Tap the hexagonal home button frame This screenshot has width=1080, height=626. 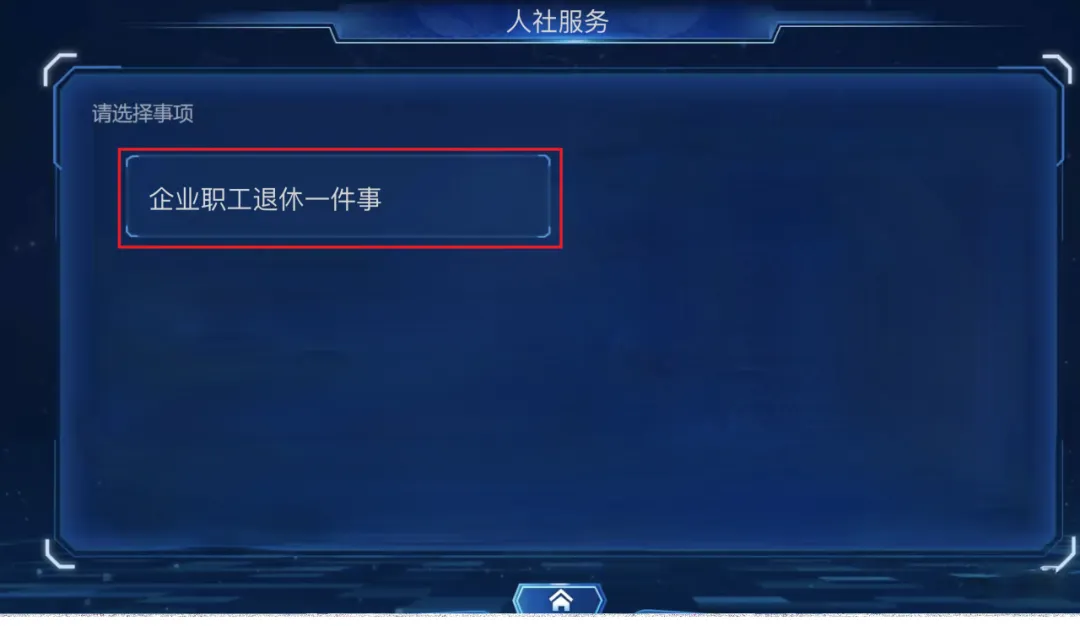[x=559, y=599]
